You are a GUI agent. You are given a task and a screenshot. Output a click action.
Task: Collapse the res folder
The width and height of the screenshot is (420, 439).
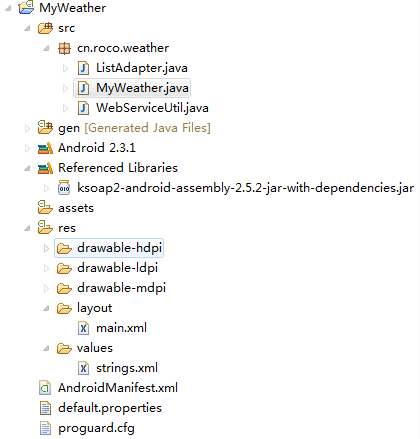coord(27,229)
